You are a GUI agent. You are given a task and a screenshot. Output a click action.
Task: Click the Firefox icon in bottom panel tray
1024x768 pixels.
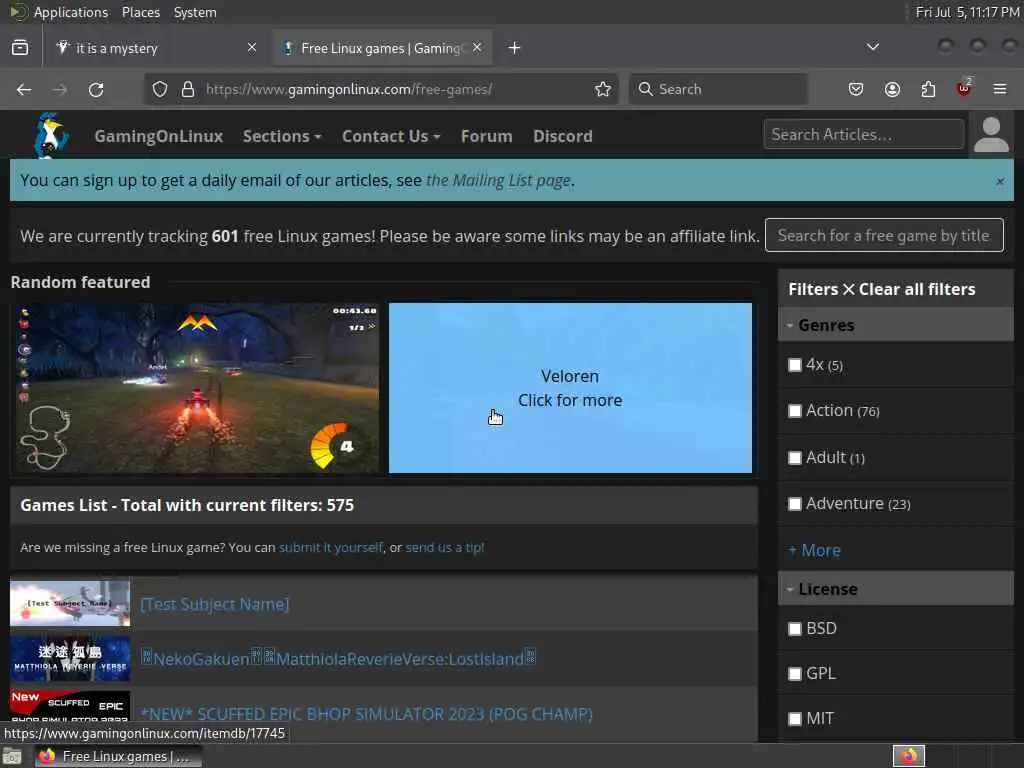(909, 756)
